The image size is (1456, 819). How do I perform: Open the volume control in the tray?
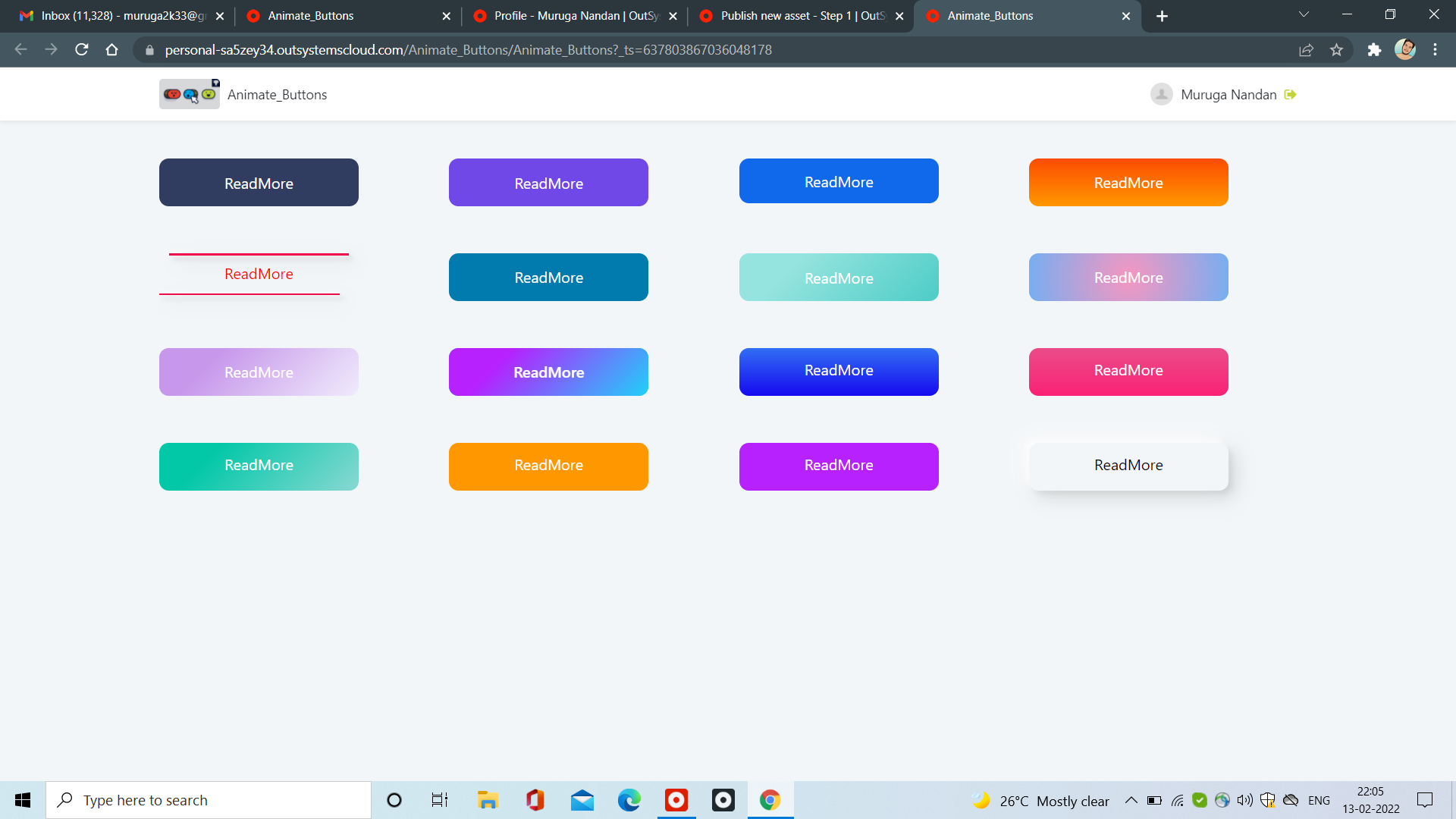pyautogui.click(x=1244, y=800)
